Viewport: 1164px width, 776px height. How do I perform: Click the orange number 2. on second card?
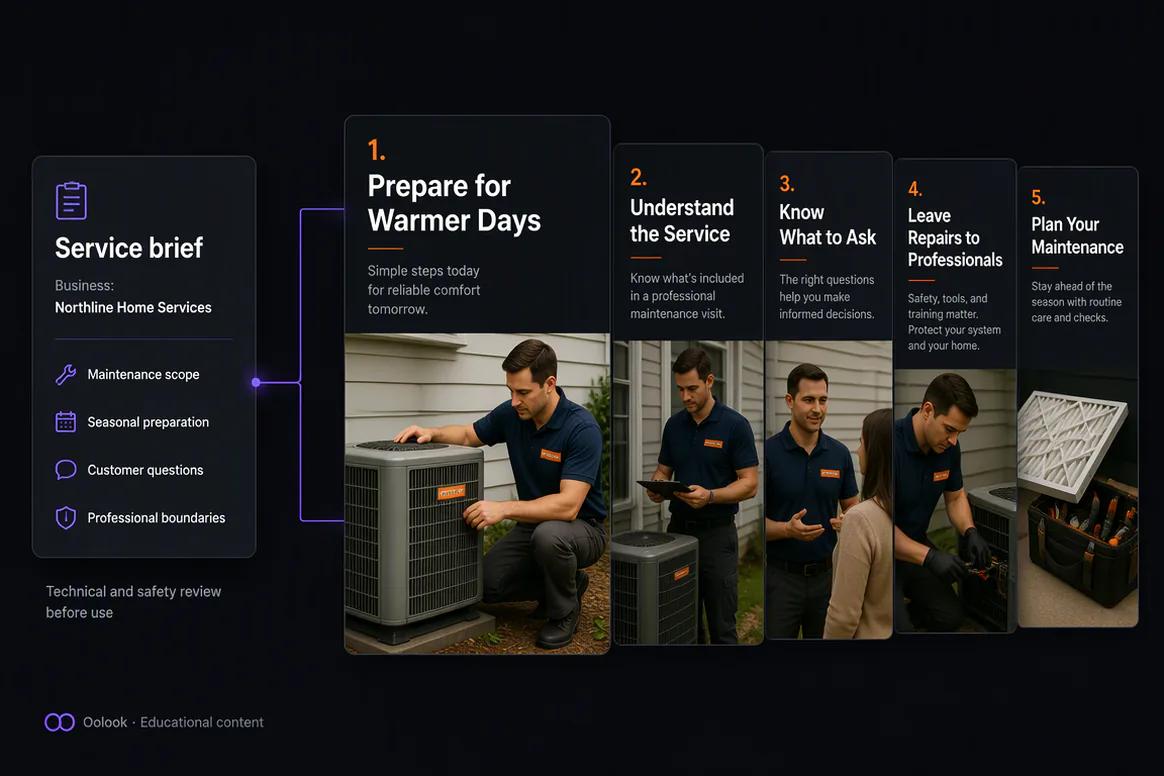638,177
